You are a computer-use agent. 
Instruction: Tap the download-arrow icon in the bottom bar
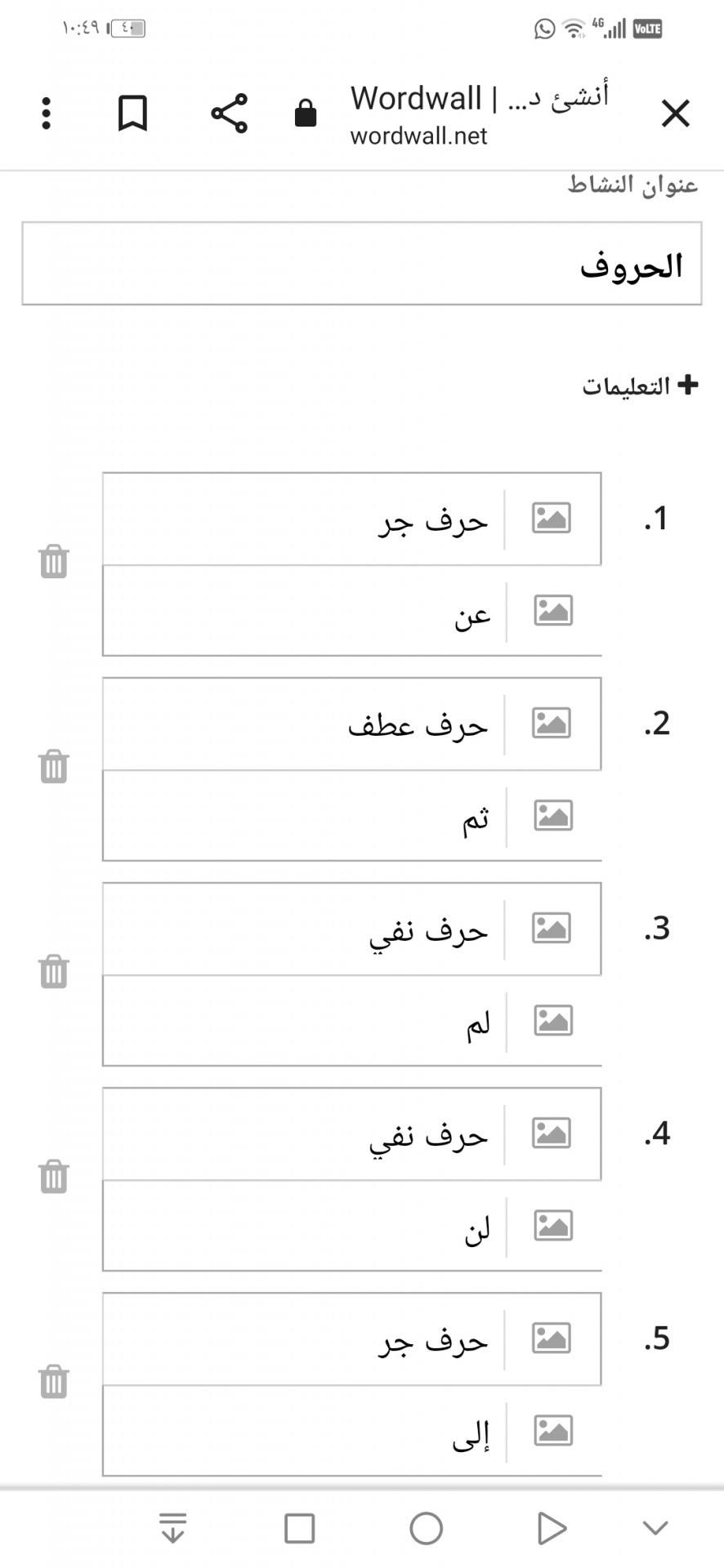tap(172, 1528)
